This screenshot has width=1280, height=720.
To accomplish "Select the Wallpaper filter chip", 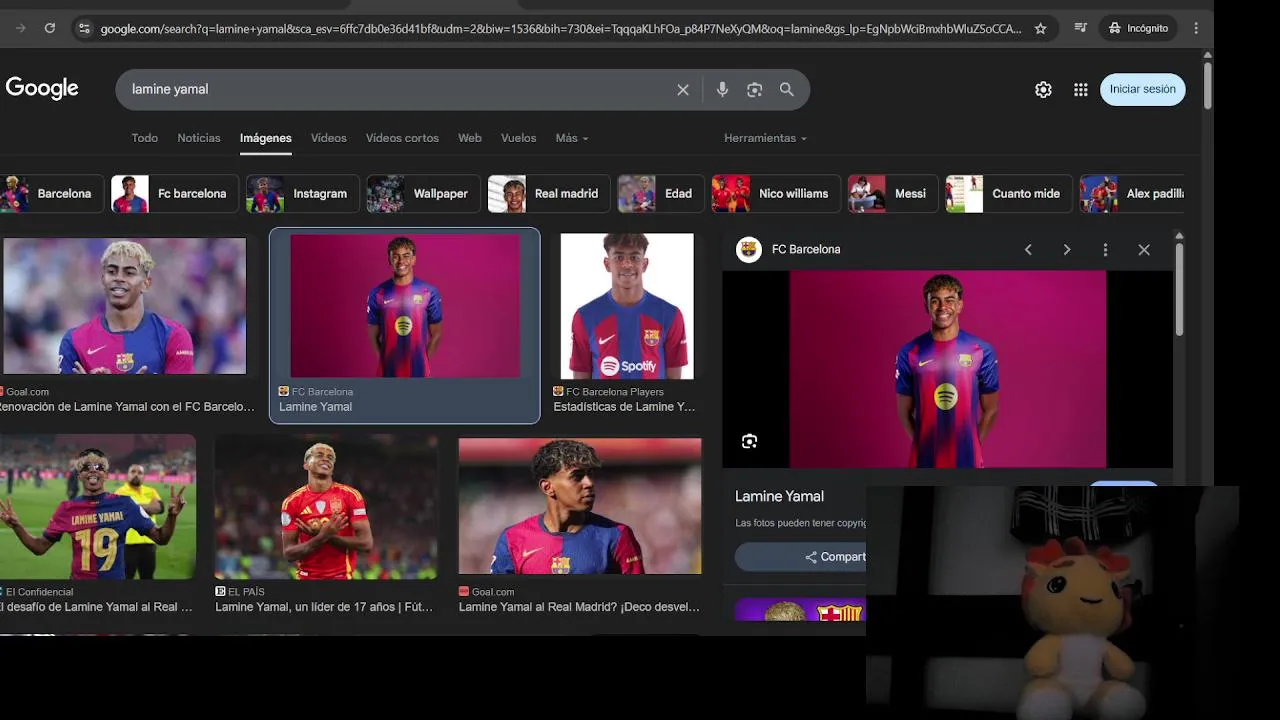I will coord(424,194).
